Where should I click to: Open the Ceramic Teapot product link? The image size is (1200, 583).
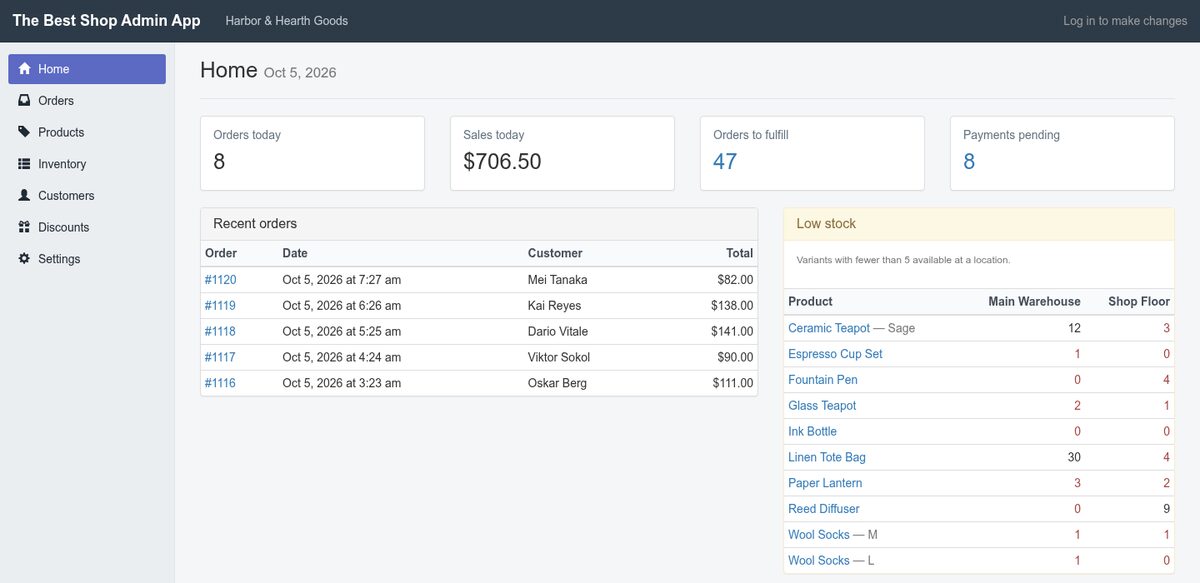pyautogui.click(x=829, y=328)
